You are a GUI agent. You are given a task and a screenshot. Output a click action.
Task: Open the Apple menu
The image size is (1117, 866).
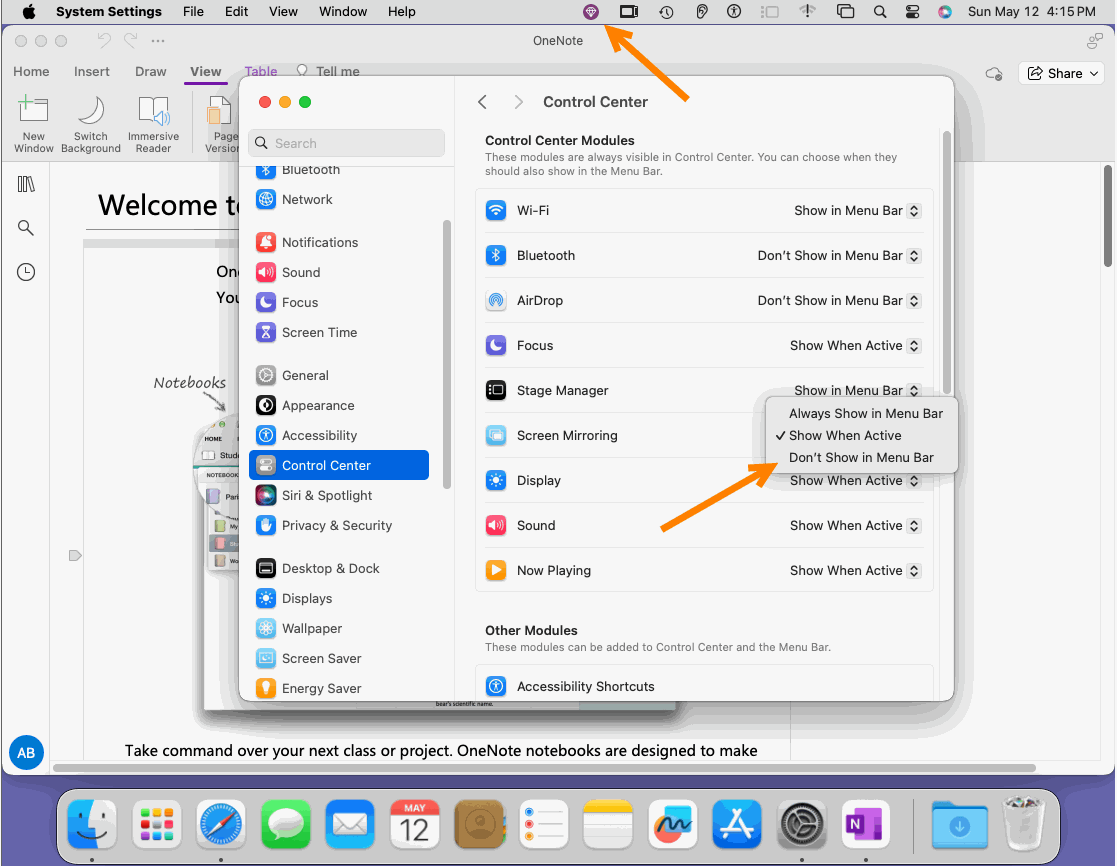coord(28,11)
